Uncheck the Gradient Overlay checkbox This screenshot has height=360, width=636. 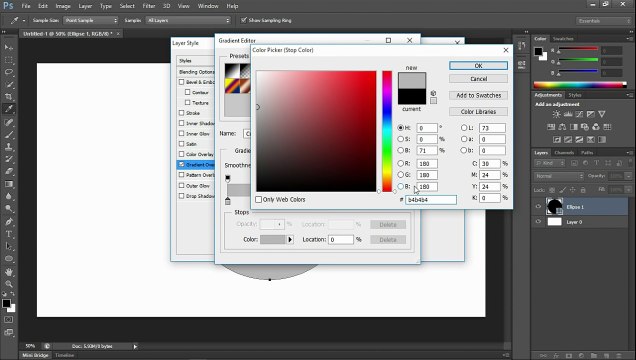181,165
